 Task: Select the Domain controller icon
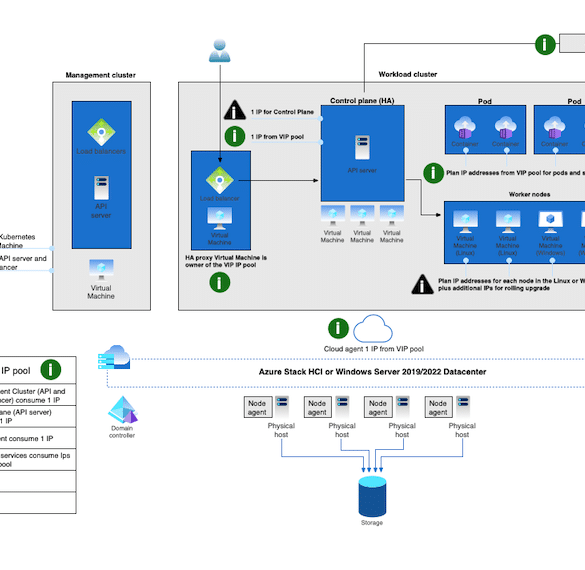[x=123, y=410]
